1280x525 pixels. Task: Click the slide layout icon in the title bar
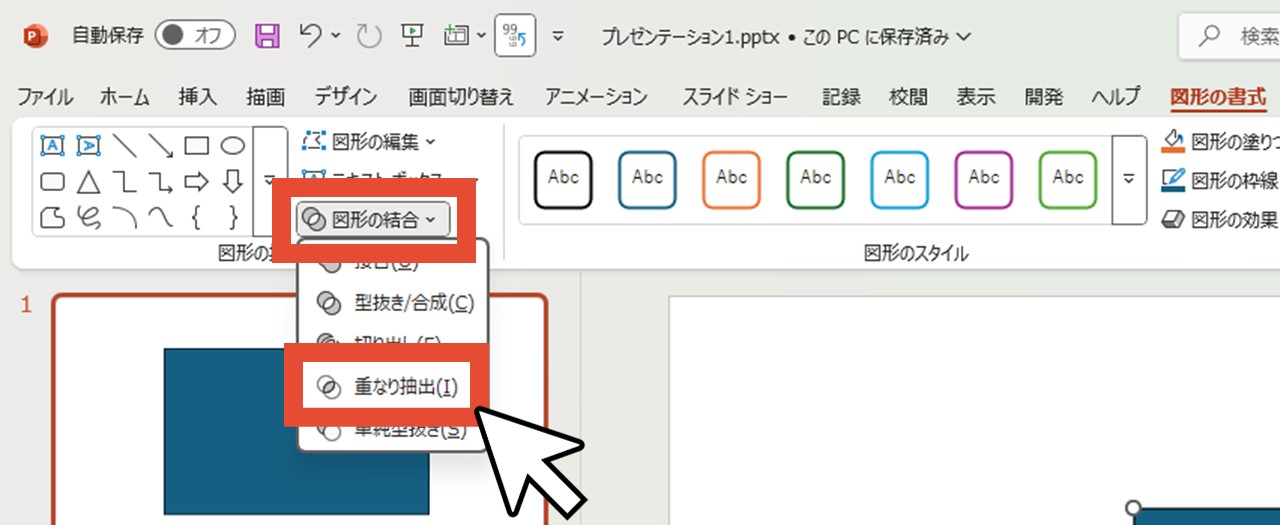click(456, 36)
